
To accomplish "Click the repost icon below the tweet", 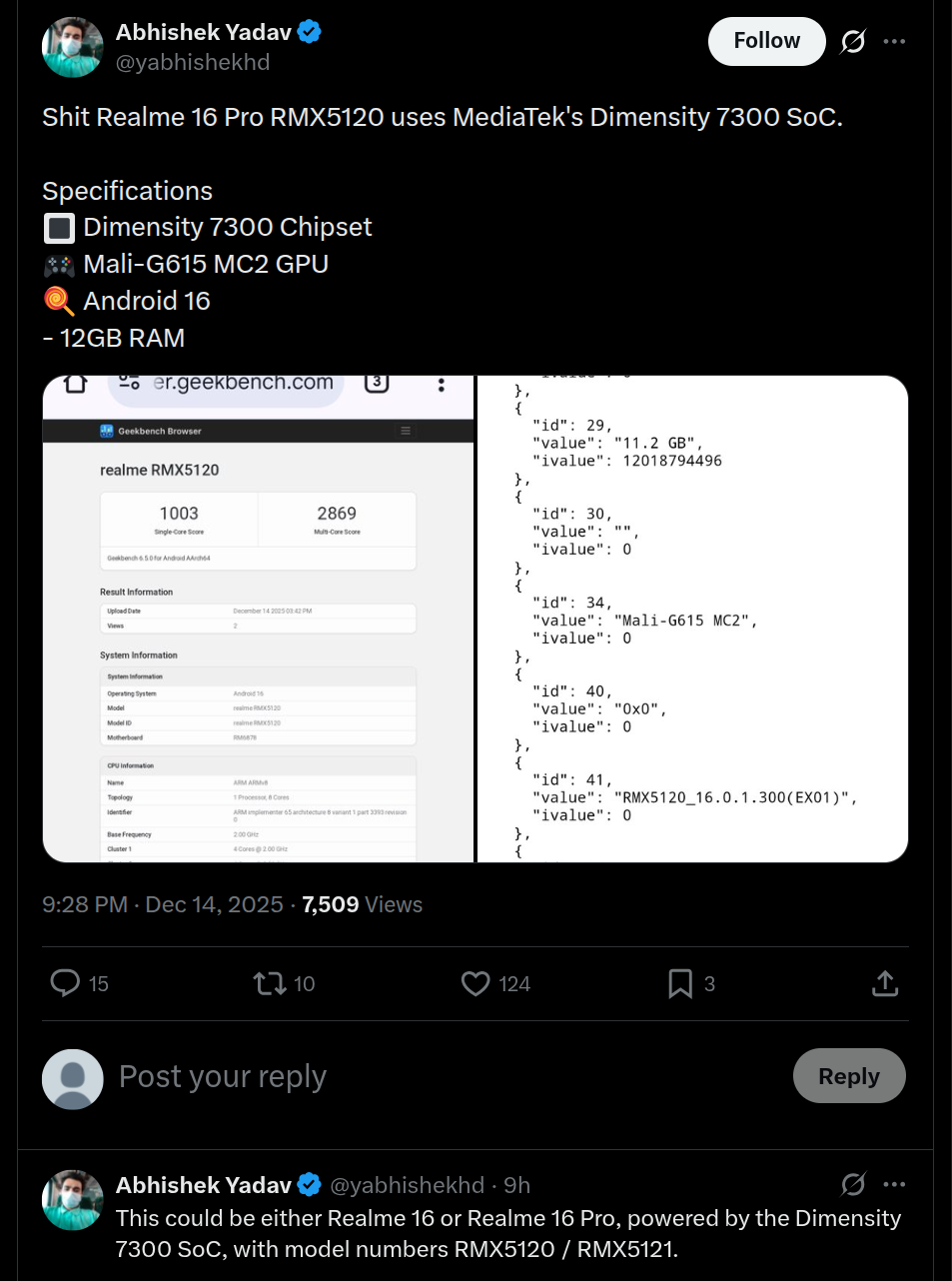I will pyautogui.click(x=269, y=983).
